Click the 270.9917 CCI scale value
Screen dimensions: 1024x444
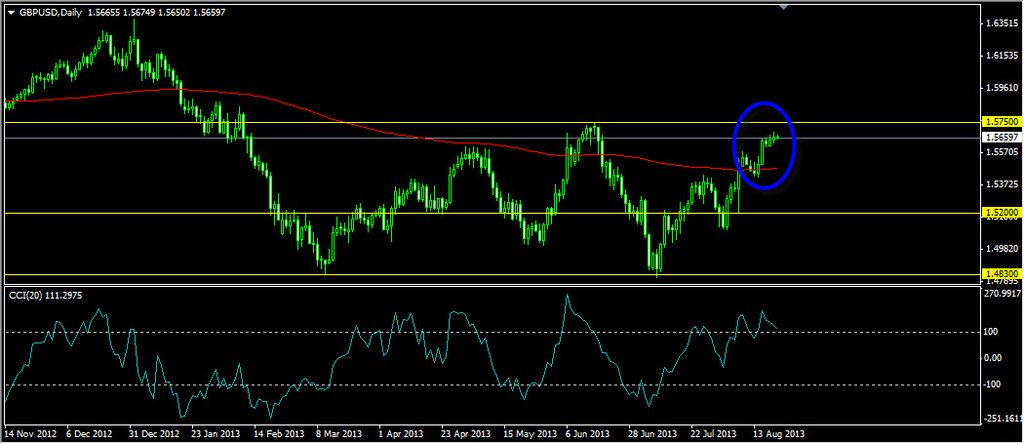[1001, 294]
